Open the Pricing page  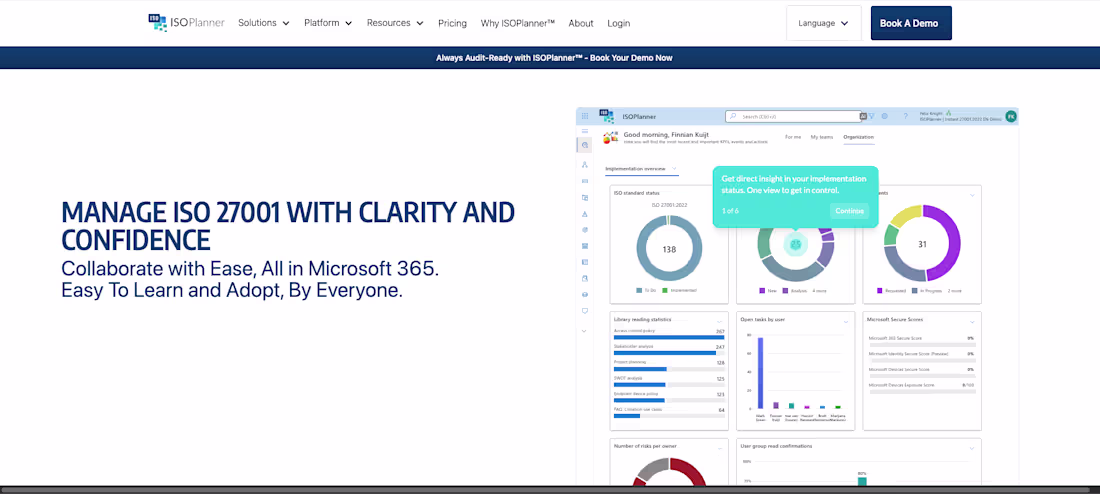pos(452,23)
